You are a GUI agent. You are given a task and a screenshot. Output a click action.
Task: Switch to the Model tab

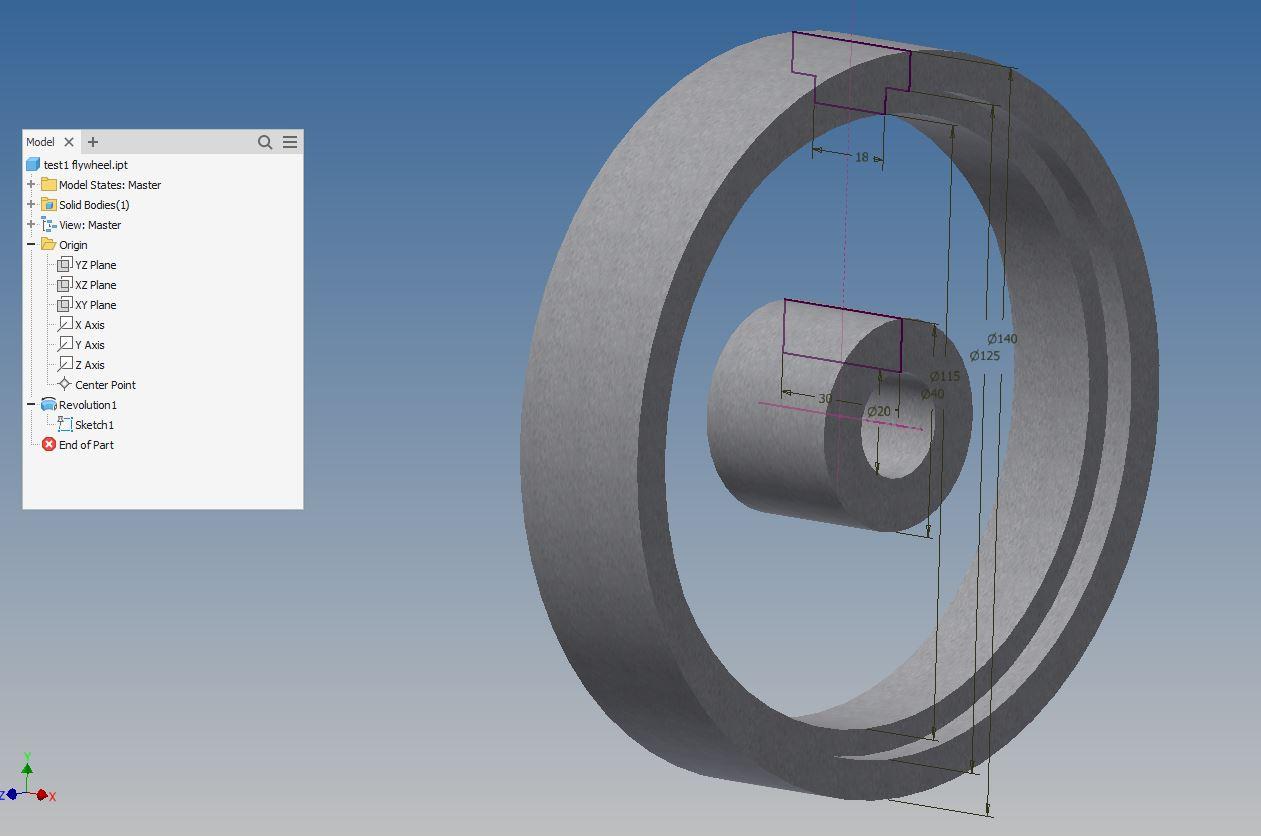pyautogui.click(x=41, y=141)
